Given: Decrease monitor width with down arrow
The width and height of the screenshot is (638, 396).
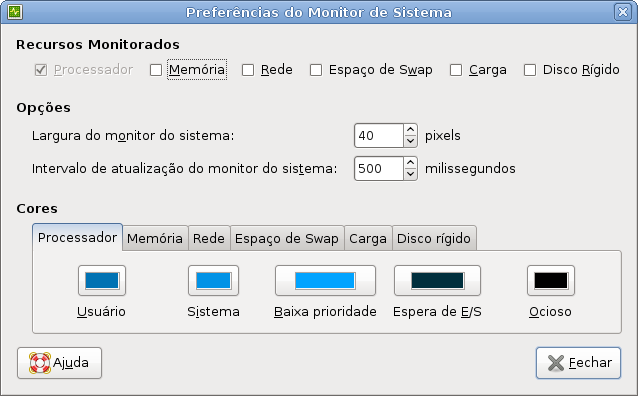Looking at the screenshot, I should click(411, 141).
